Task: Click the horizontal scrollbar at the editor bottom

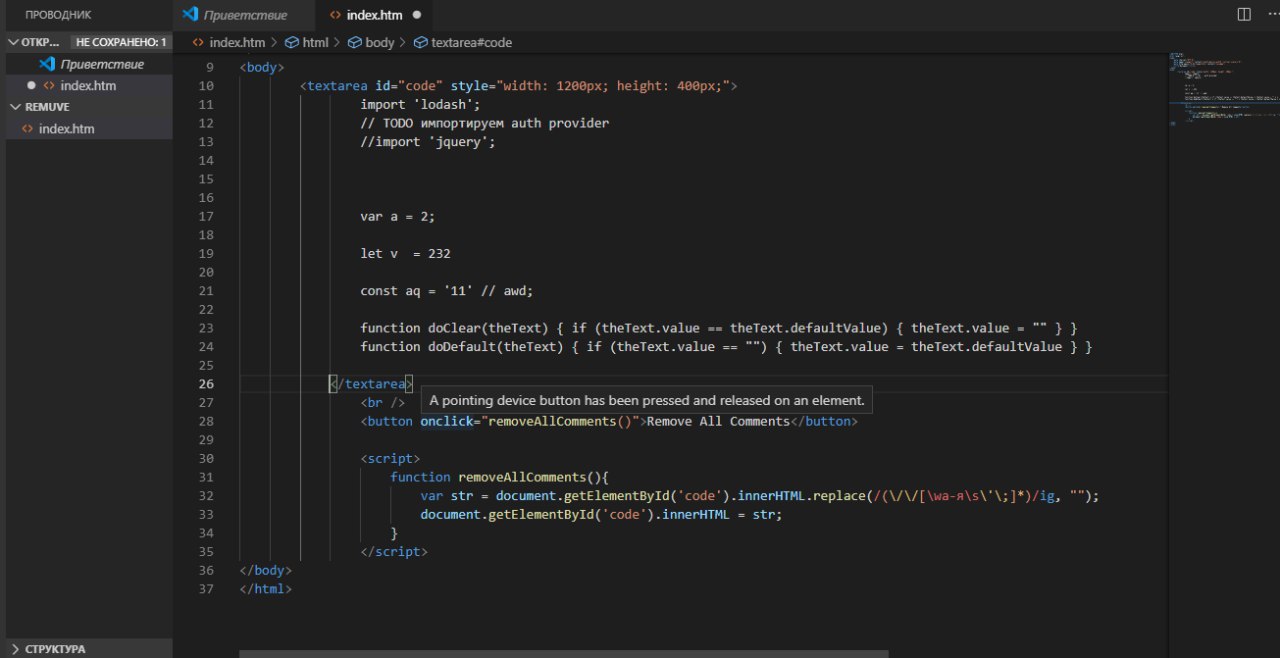Action: (x=563, y=654)
